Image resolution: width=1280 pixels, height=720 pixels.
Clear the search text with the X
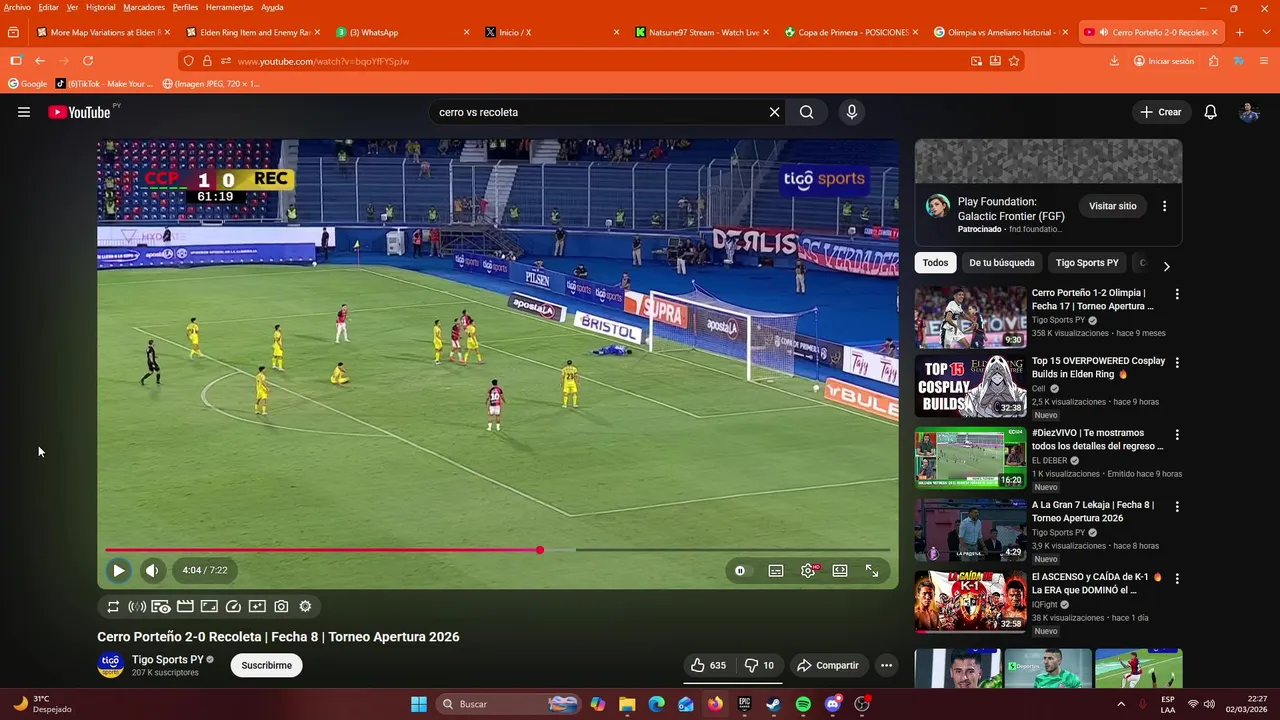pos(774,112)
